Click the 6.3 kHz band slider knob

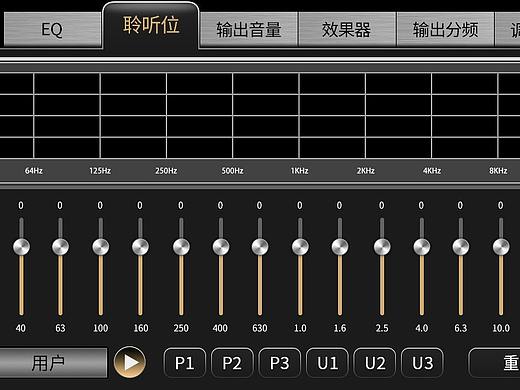click(461, 247)
